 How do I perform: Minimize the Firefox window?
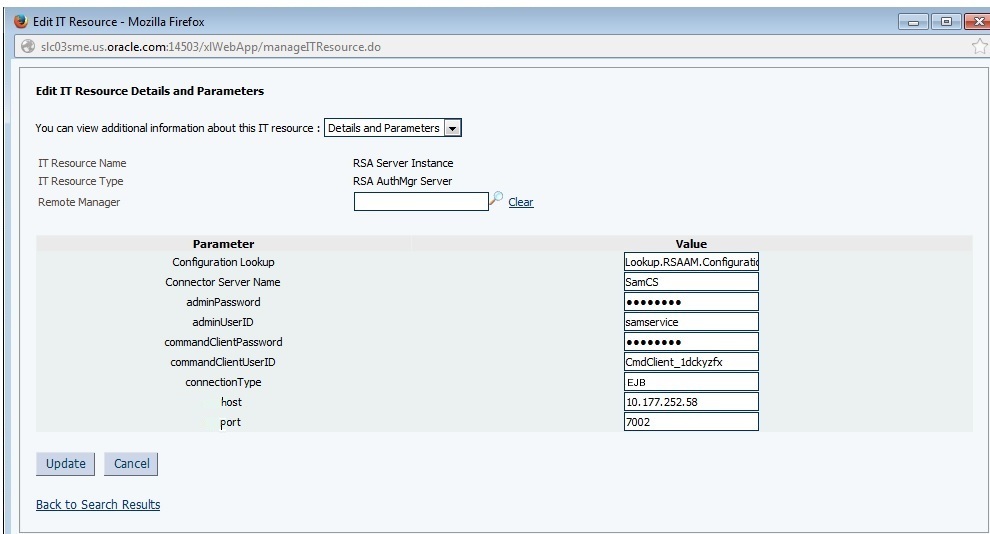coord(914,21)
